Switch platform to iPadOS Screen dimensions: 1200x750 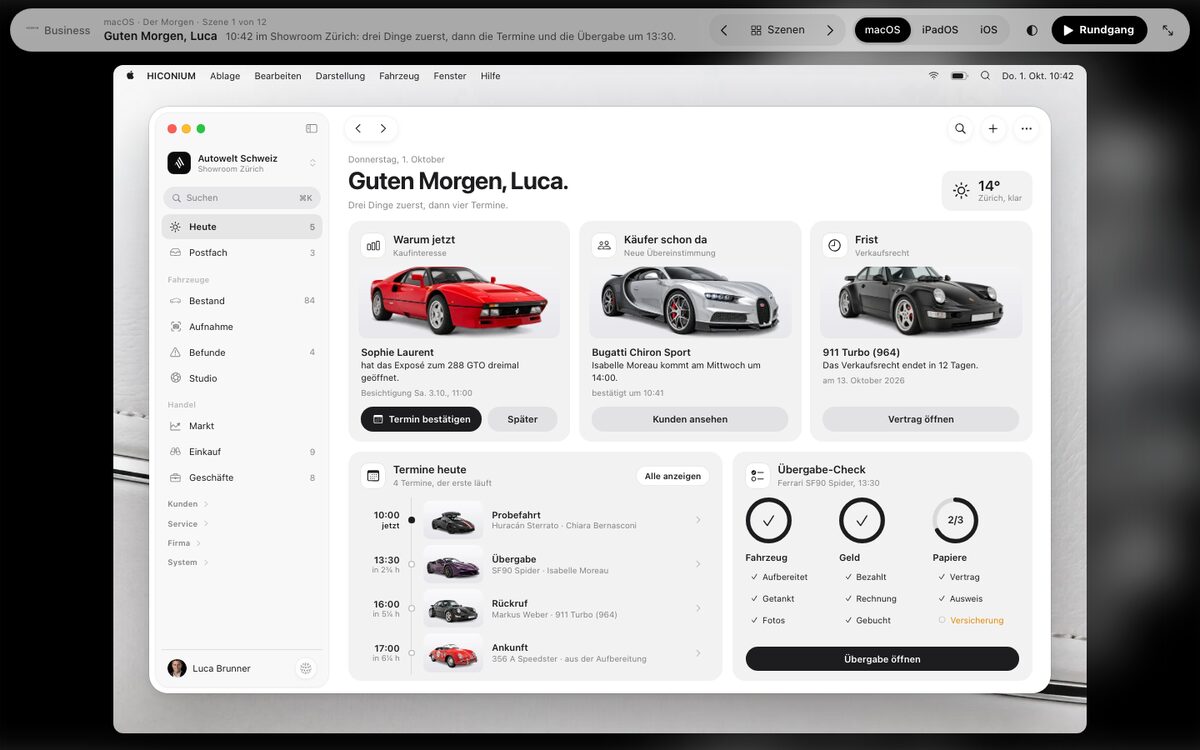tap(940, 30)
